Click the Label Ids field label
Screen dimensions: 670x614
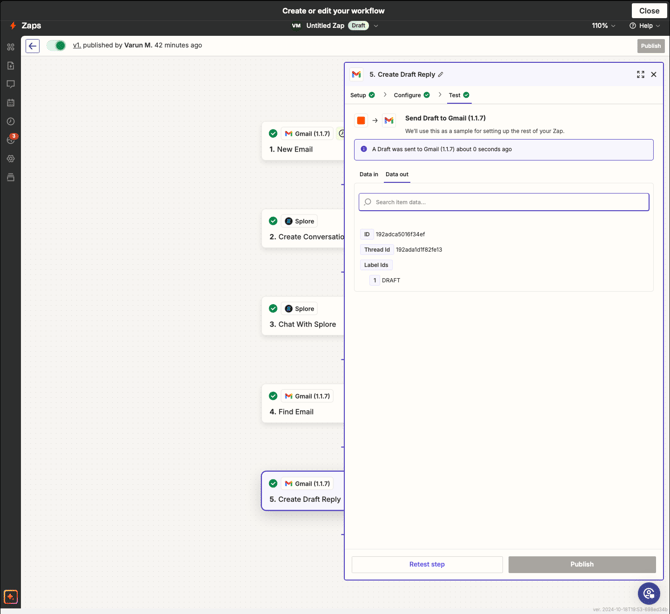[376, 265]
